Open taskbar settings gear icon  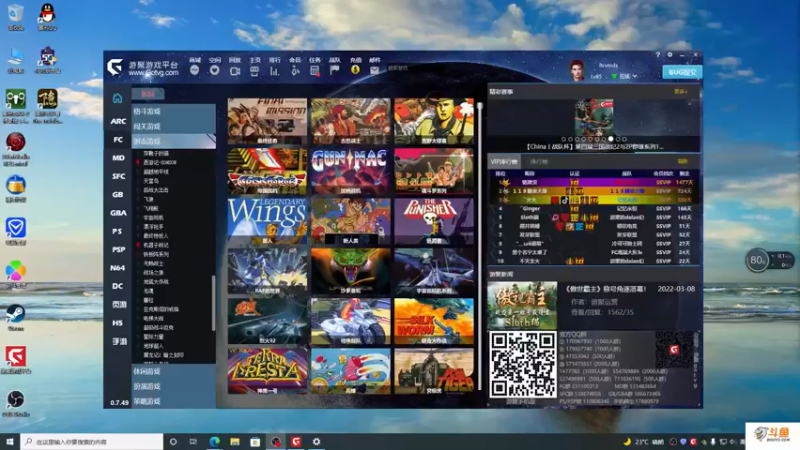click(316, 441)
